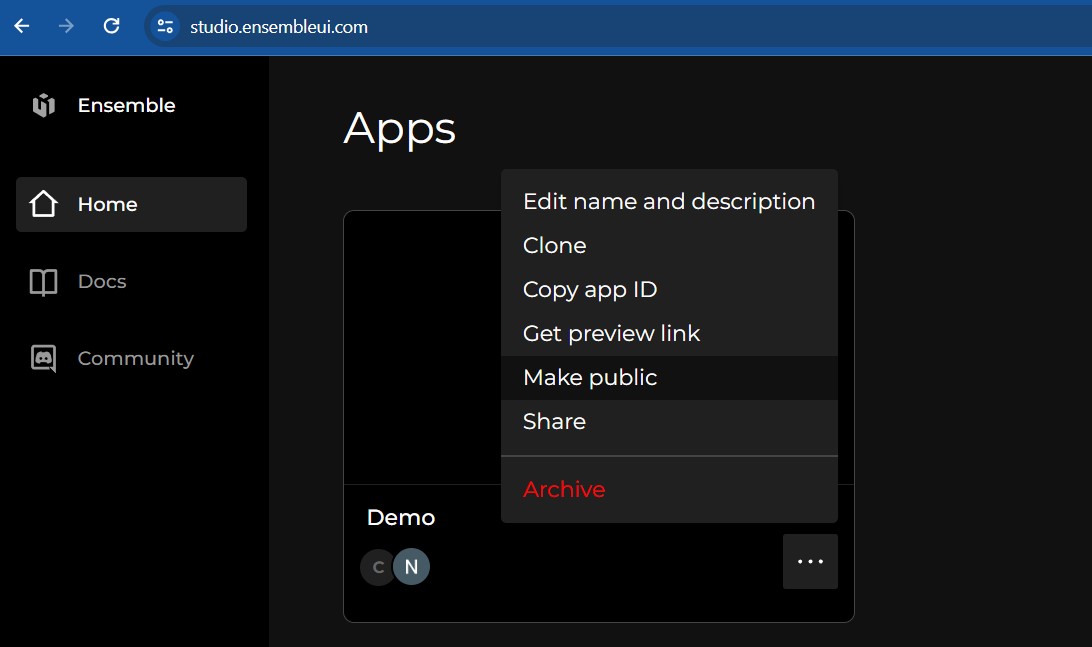The width and height of the screenshot is (1092, 647).
Task: Open Docs via the book icon
Action: click(x=42, y=281)
